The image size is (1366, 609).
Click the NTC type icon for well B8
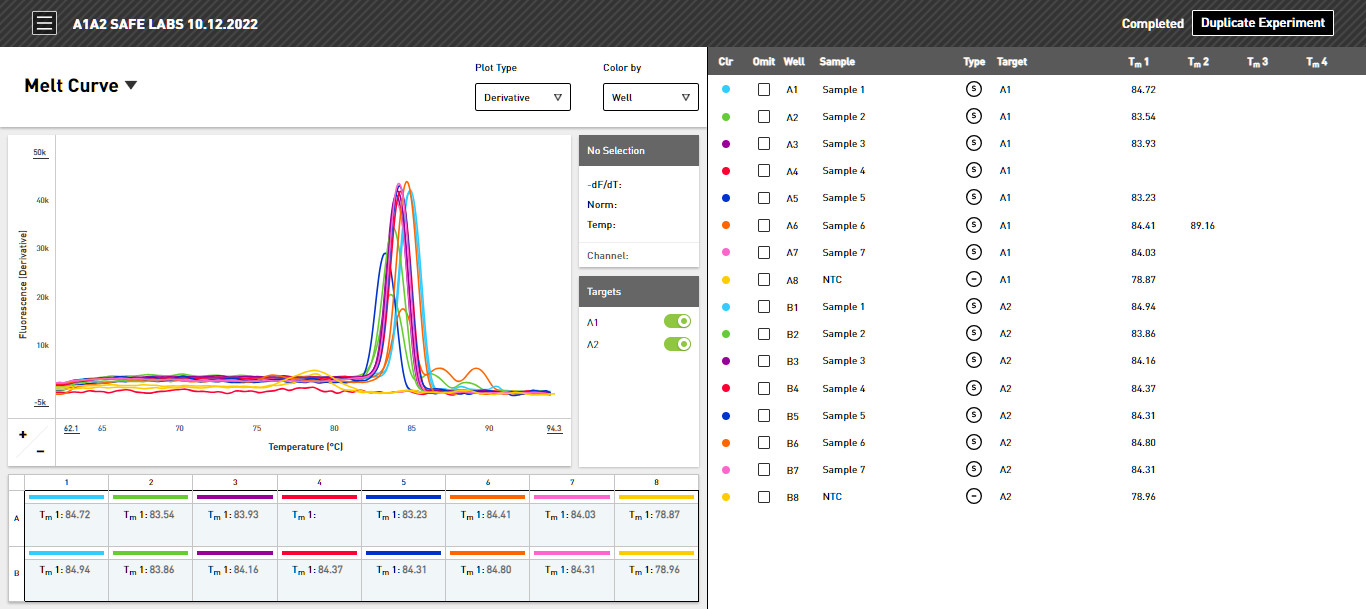pyautogui.click(x=974, y=496)
